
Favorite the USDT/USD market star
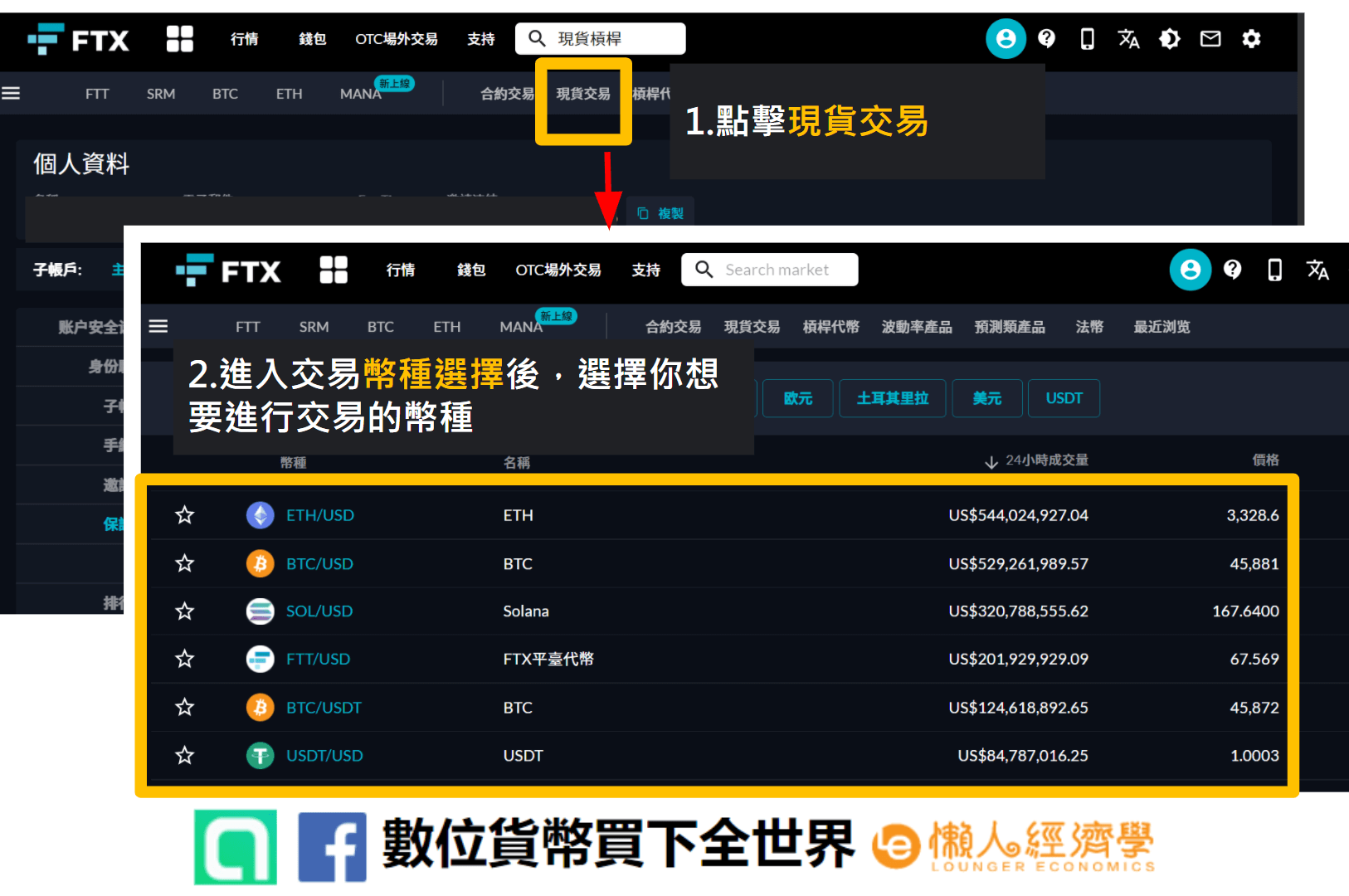coord(184,755)
